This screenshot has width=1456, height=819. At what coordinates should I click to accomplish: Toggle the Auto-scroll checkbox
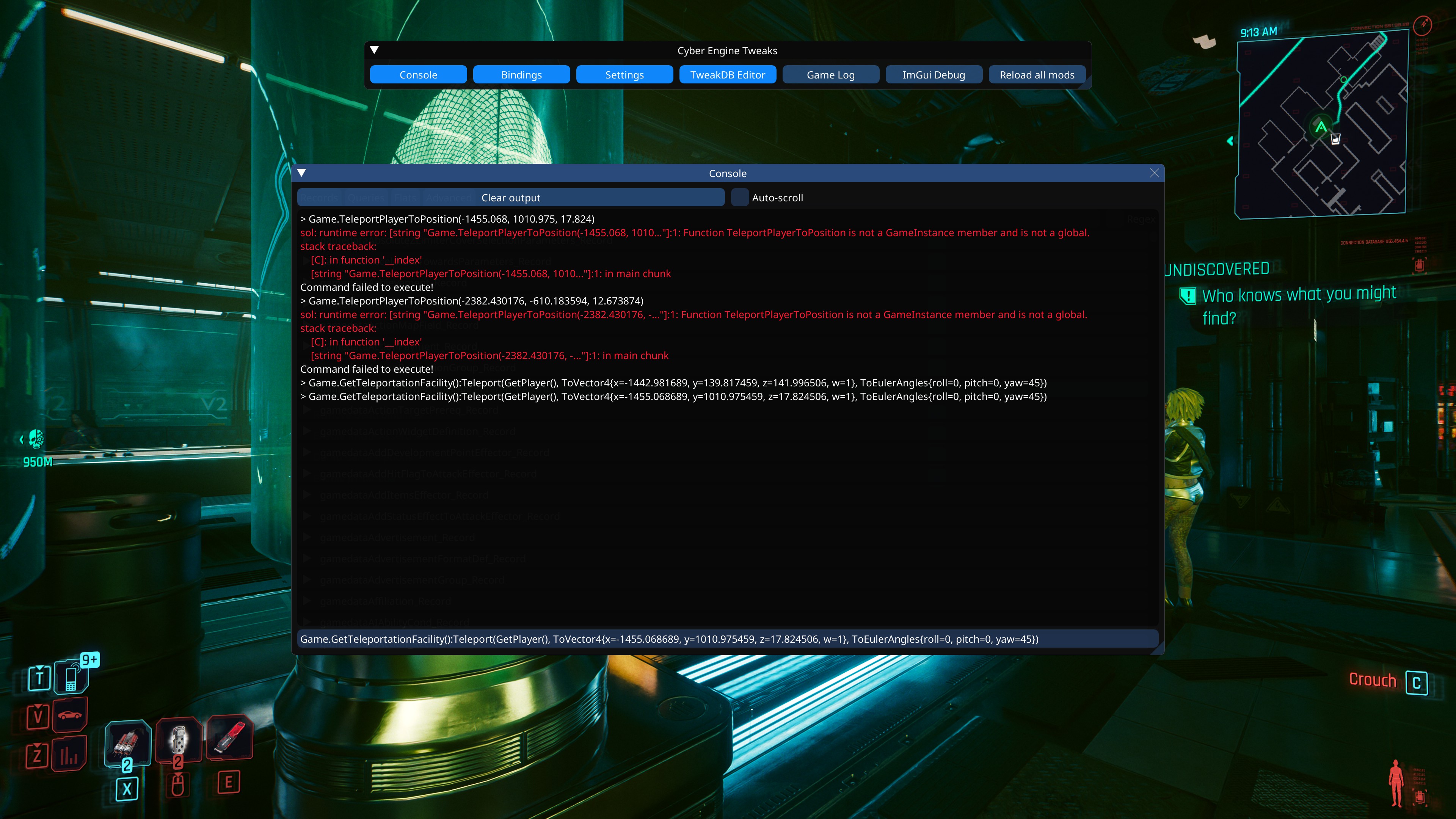click(x=739, y=197)
